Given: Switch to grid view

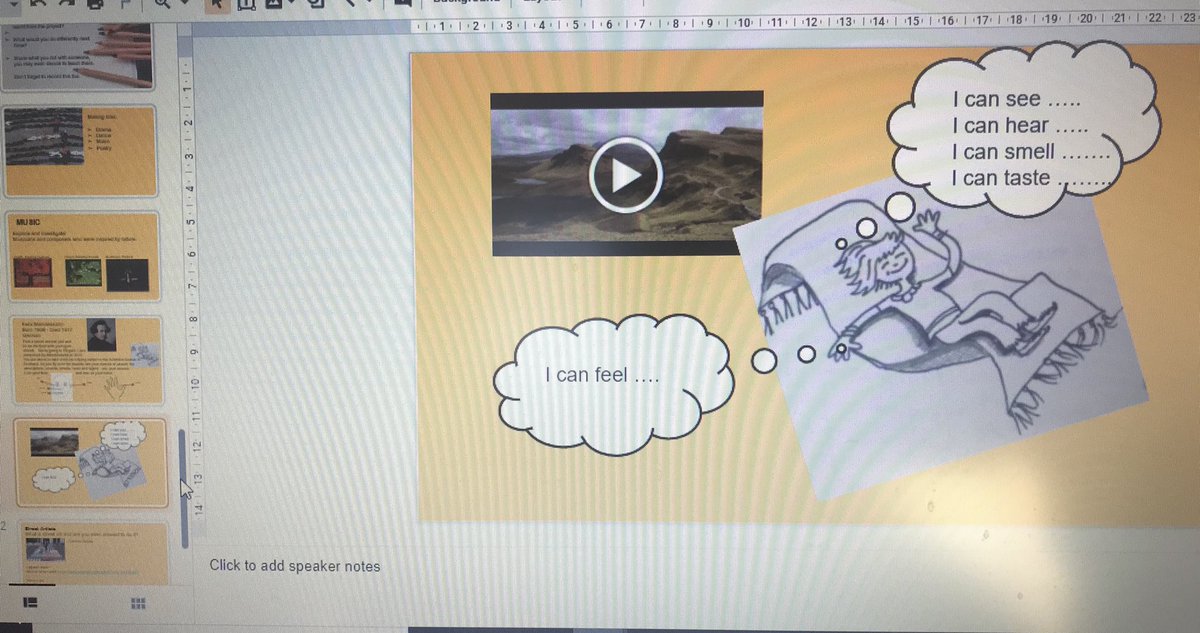Looking at the screenshot, I should 138,603.
